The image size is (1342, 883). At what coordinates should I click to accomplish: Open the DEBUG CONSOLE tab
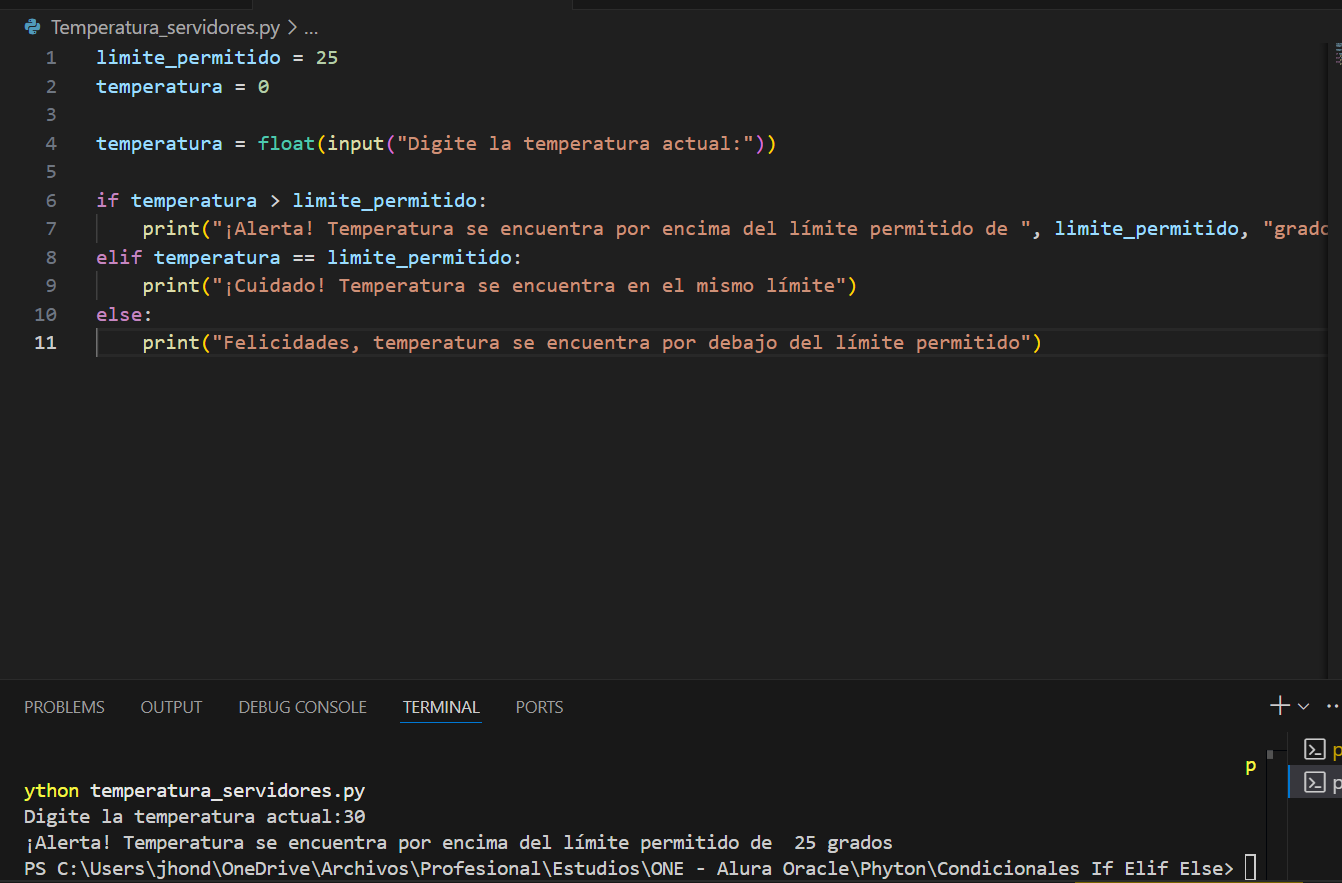tap(302, 707)
